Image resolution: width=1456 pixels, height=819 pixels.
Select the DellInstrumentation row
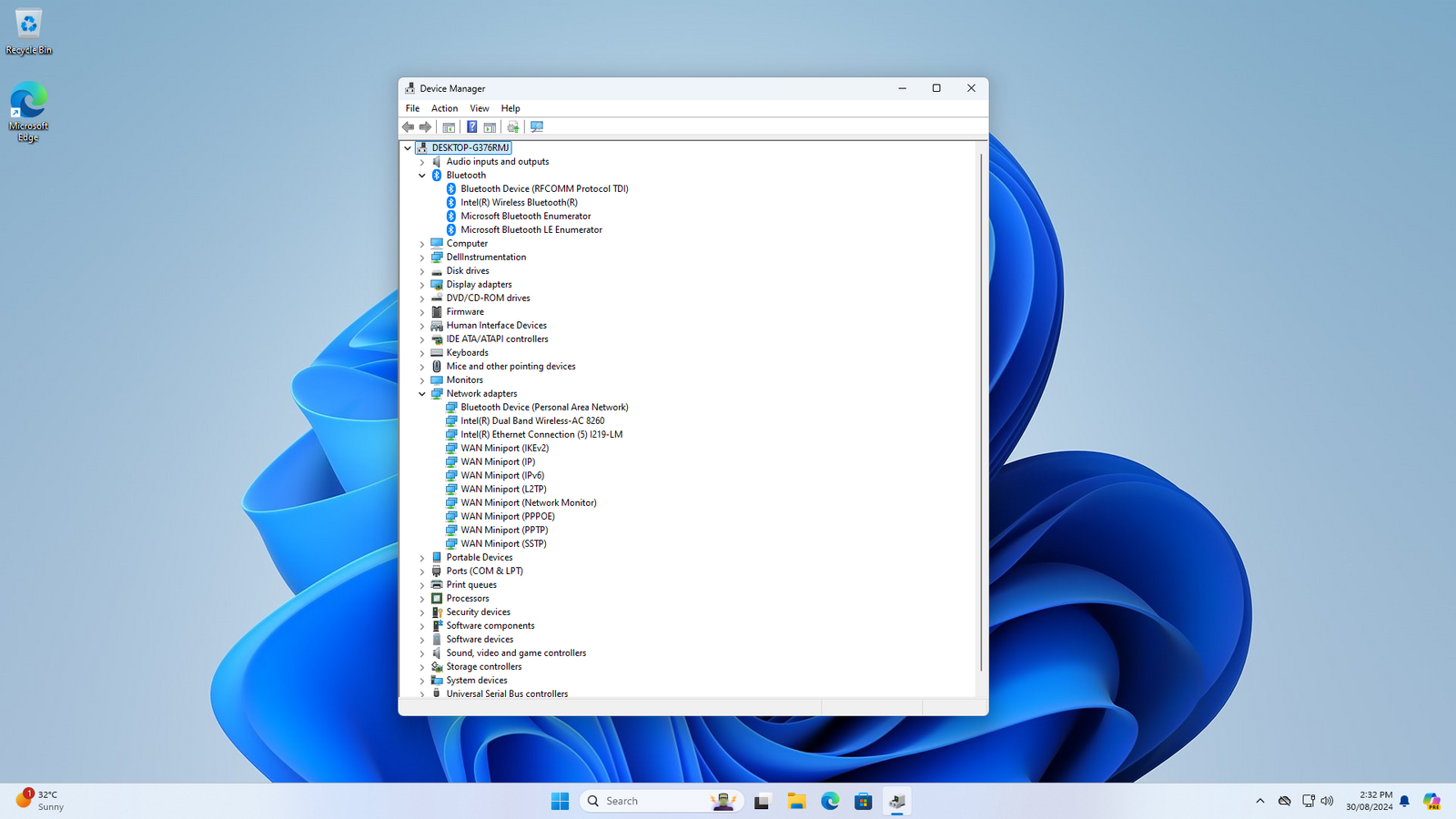pyautogui.click(x=486, y=257)
